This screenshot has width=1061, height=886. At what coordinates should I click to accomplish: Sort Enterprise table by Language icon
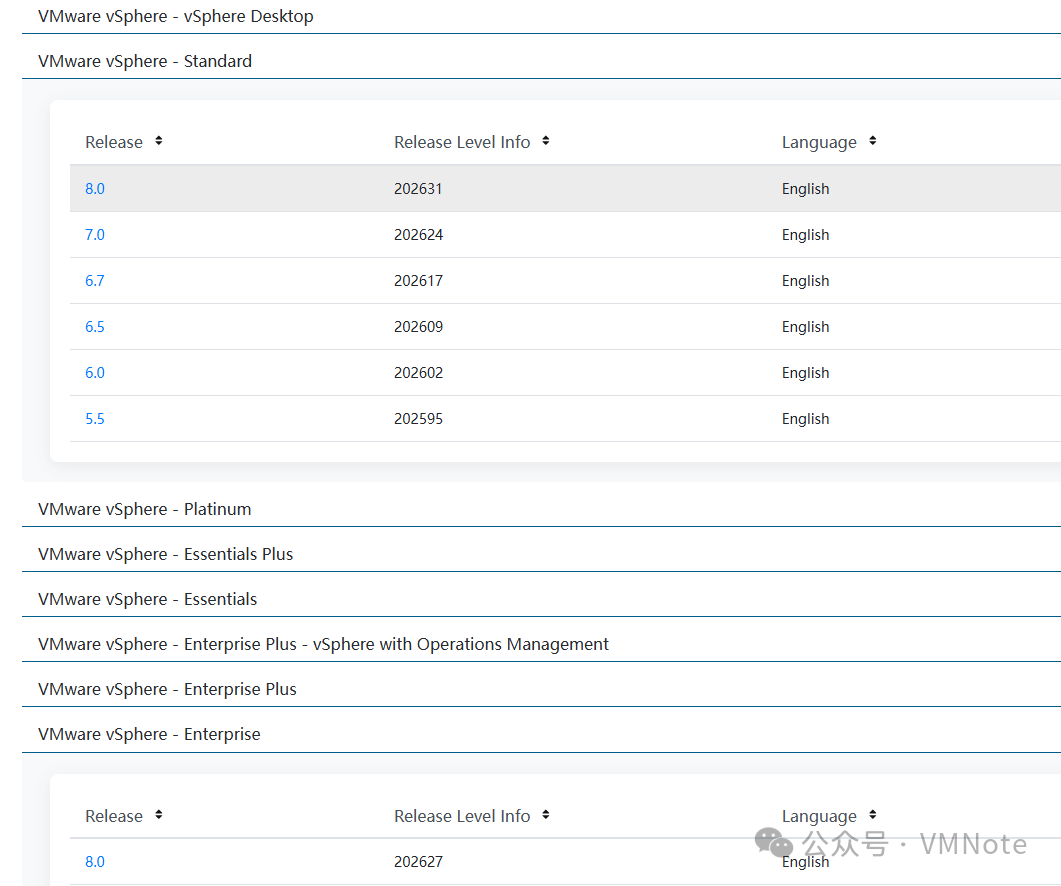872,814
